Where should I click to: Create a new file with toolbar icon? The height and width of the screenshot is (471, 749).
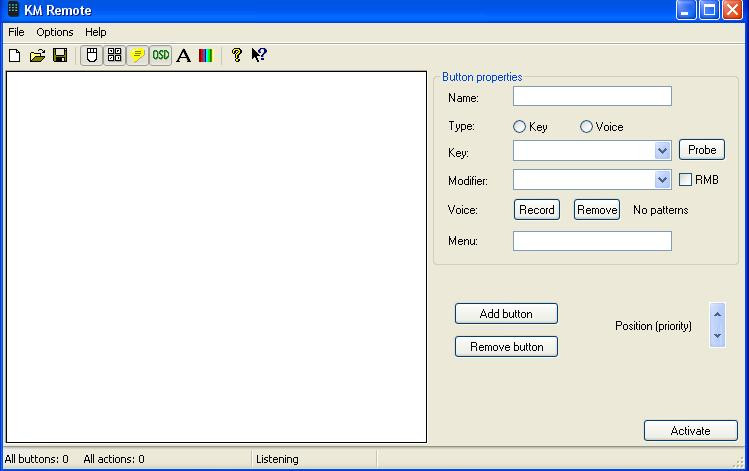[15, 55]
